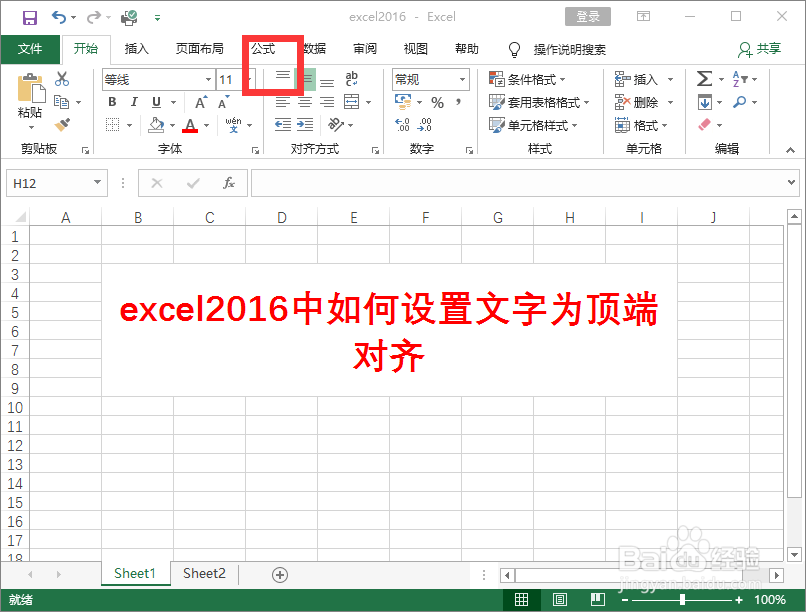The height and width of the screenshot is (612, 806).
Task: Click the zoom in plus button
Action: point(739,600)
